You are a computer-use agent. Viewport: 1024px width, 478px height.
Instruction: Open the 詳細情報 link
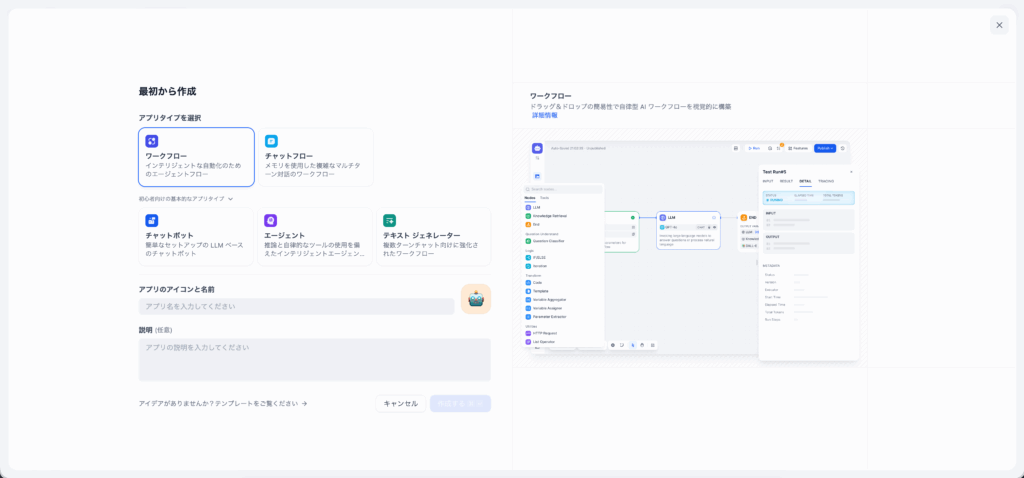click(544, 115)
